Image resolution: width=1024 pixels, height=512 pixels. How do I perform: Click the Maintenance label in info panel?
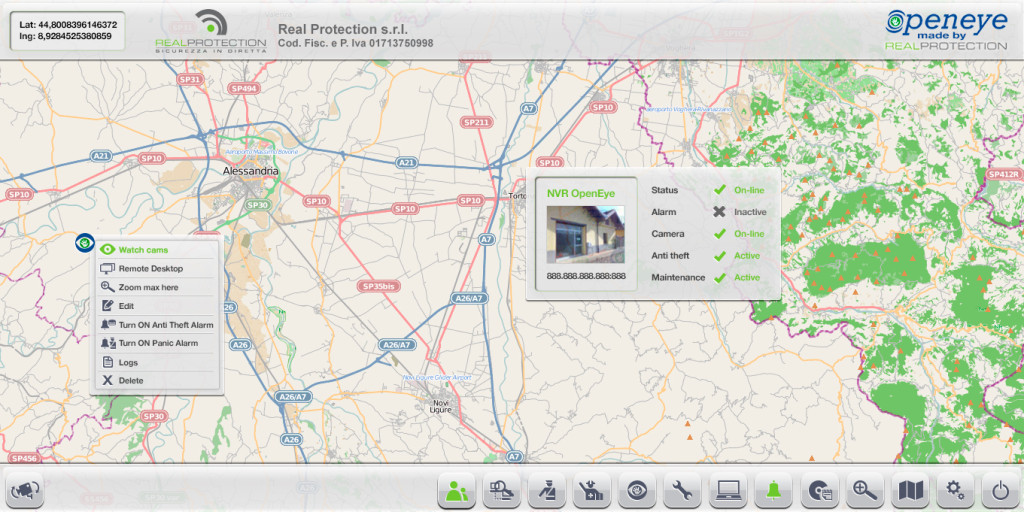[678, 278]
